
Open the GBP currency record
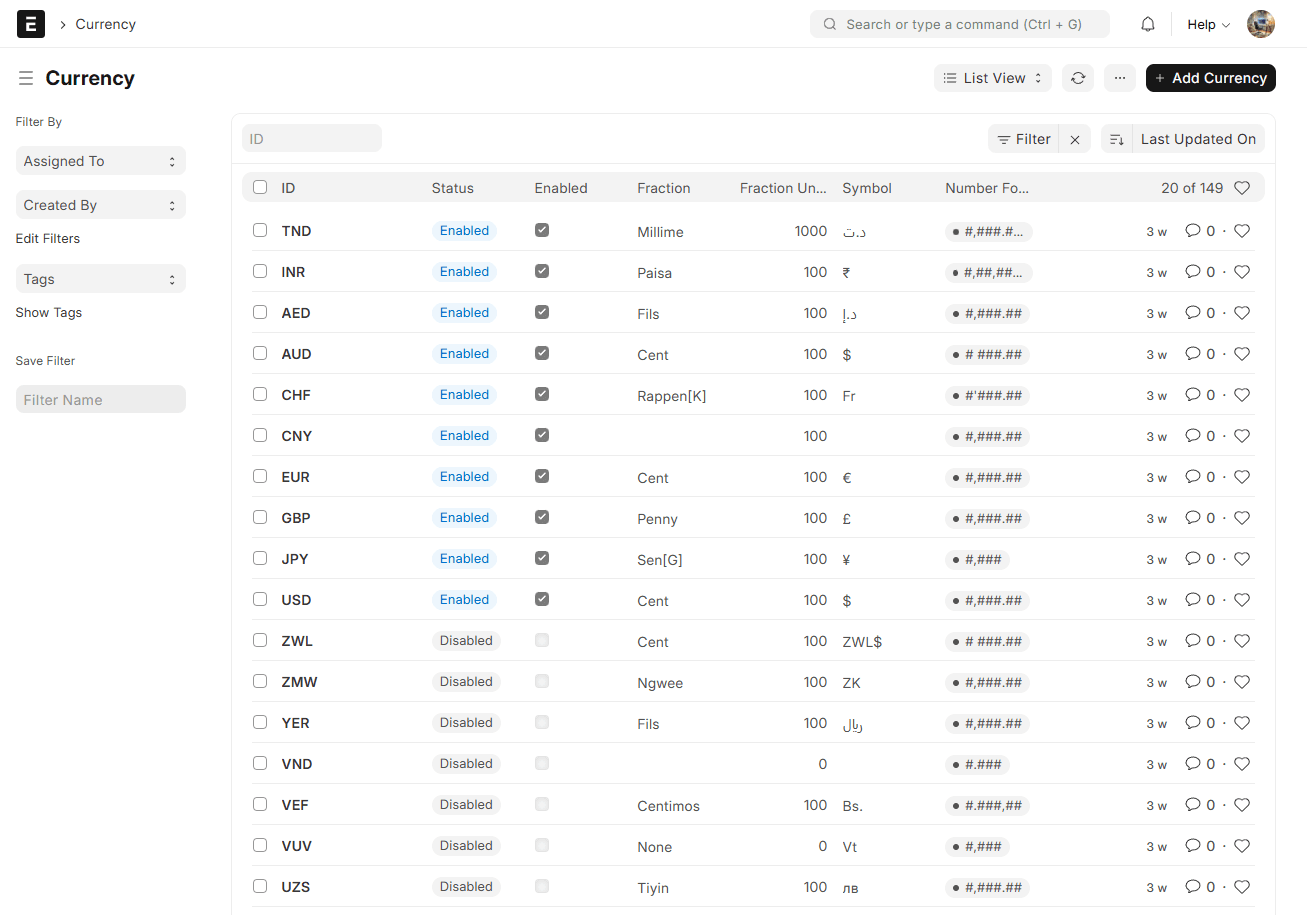296,518
